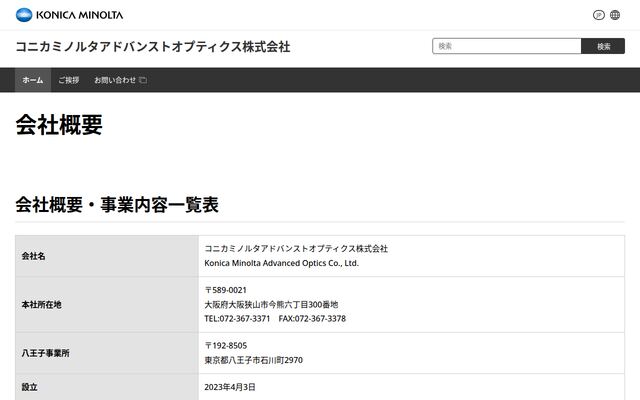Click the Japanese company name in the table
Viewport: 640px width, 400px height.
click(x=296, y=249)
